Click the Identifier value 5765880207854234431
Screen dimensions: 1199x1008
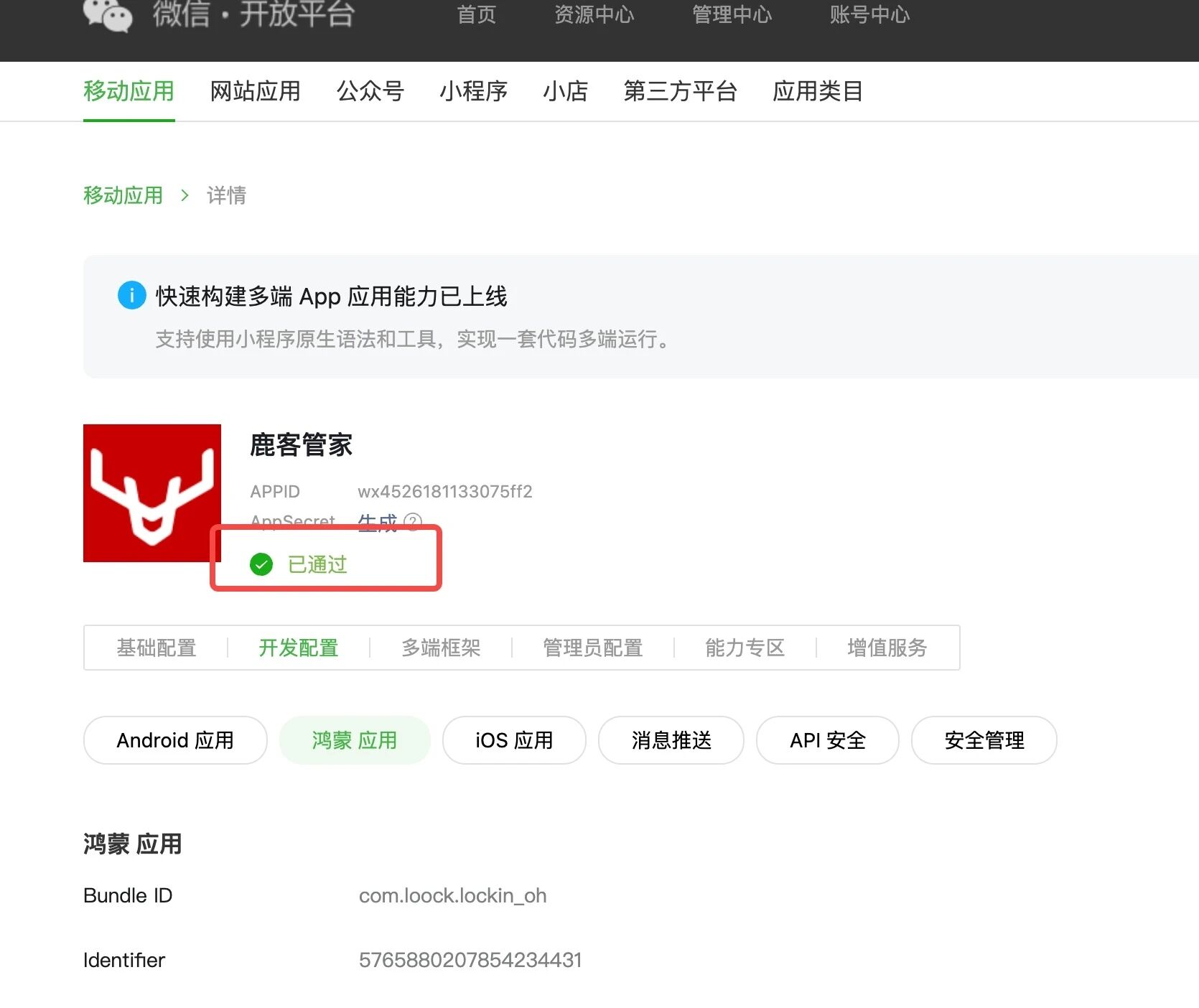470,960
